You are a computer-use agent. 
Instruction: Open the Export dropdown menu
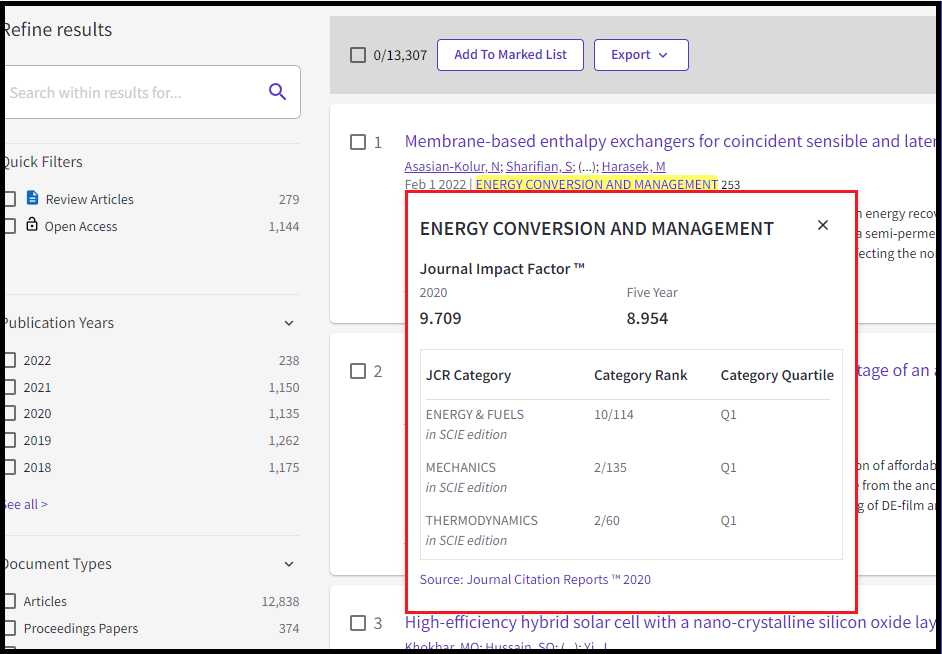(x=641, y=55)
